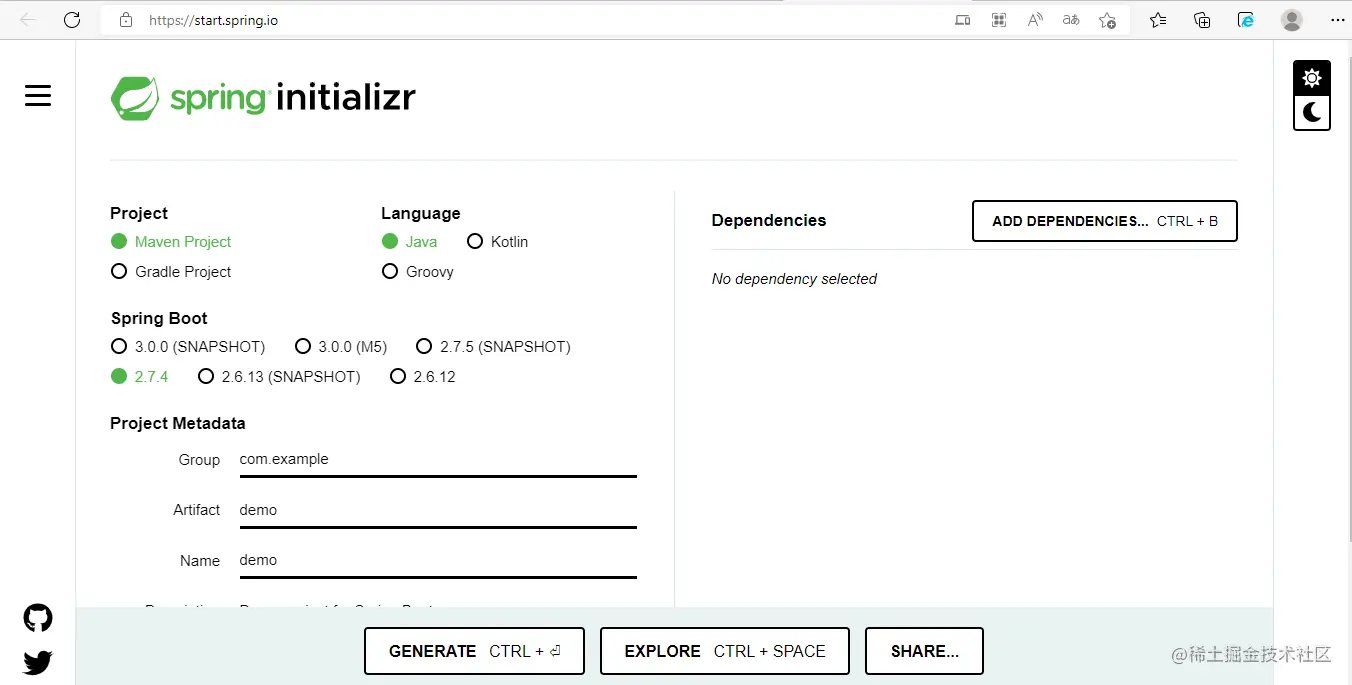Viewport: 1352px width, 685px height.
Task: Click the GENERATE button
Action: (474, 651)
